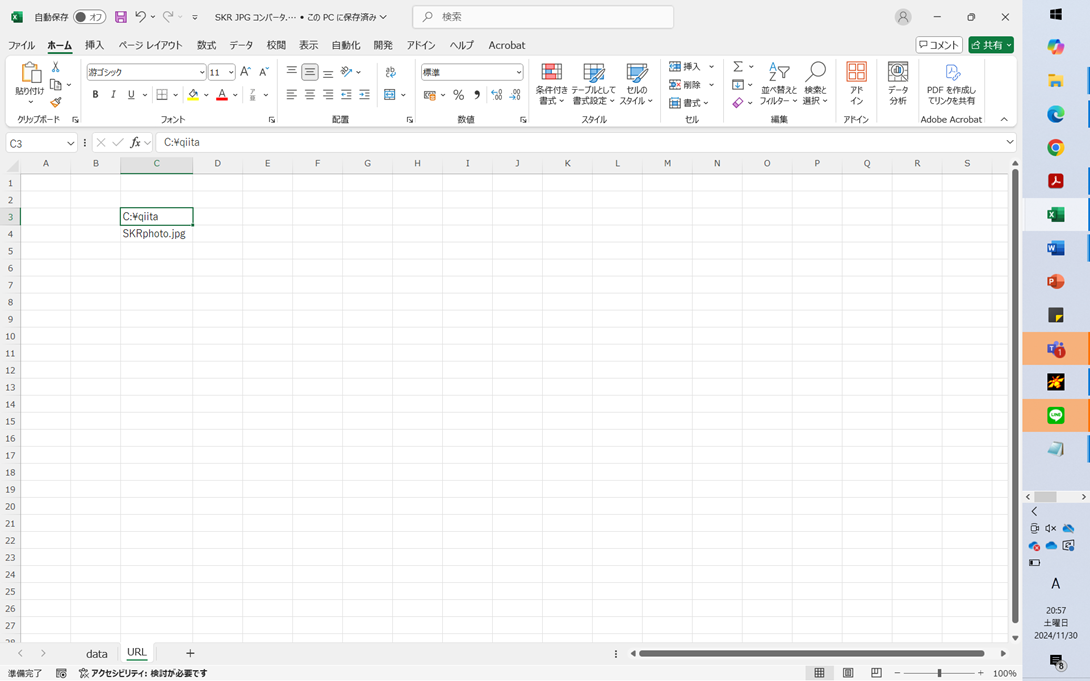Add a new sheet

click(190, 653)
